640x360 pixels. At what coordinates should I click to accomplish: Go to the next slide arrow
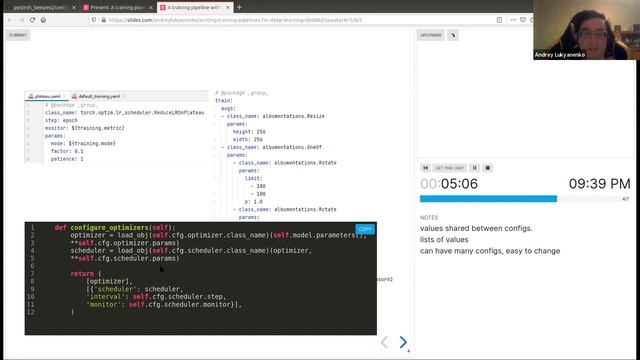403,342
